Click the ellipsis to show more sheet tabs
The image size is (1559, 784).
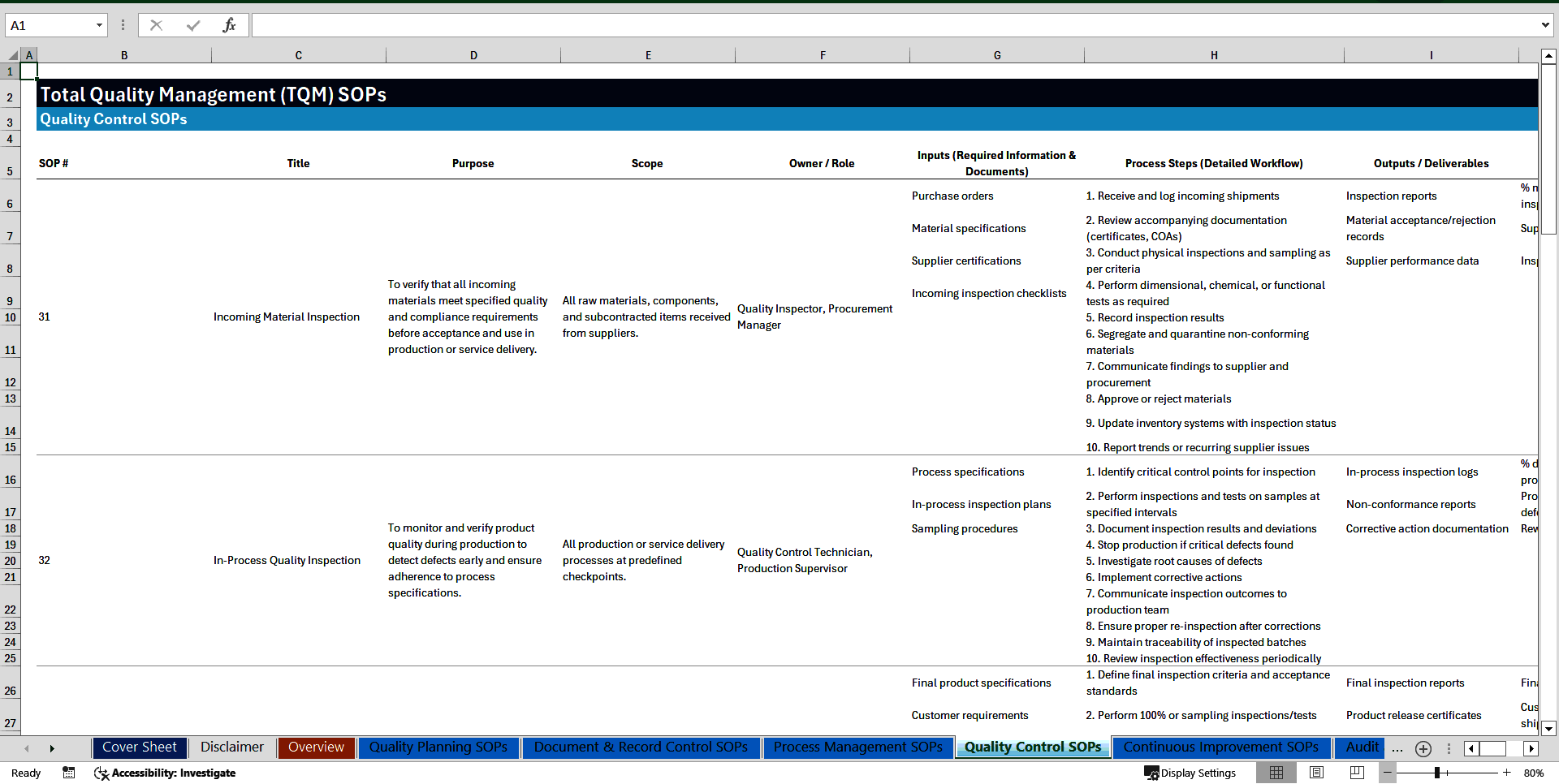pos(1397,748)
